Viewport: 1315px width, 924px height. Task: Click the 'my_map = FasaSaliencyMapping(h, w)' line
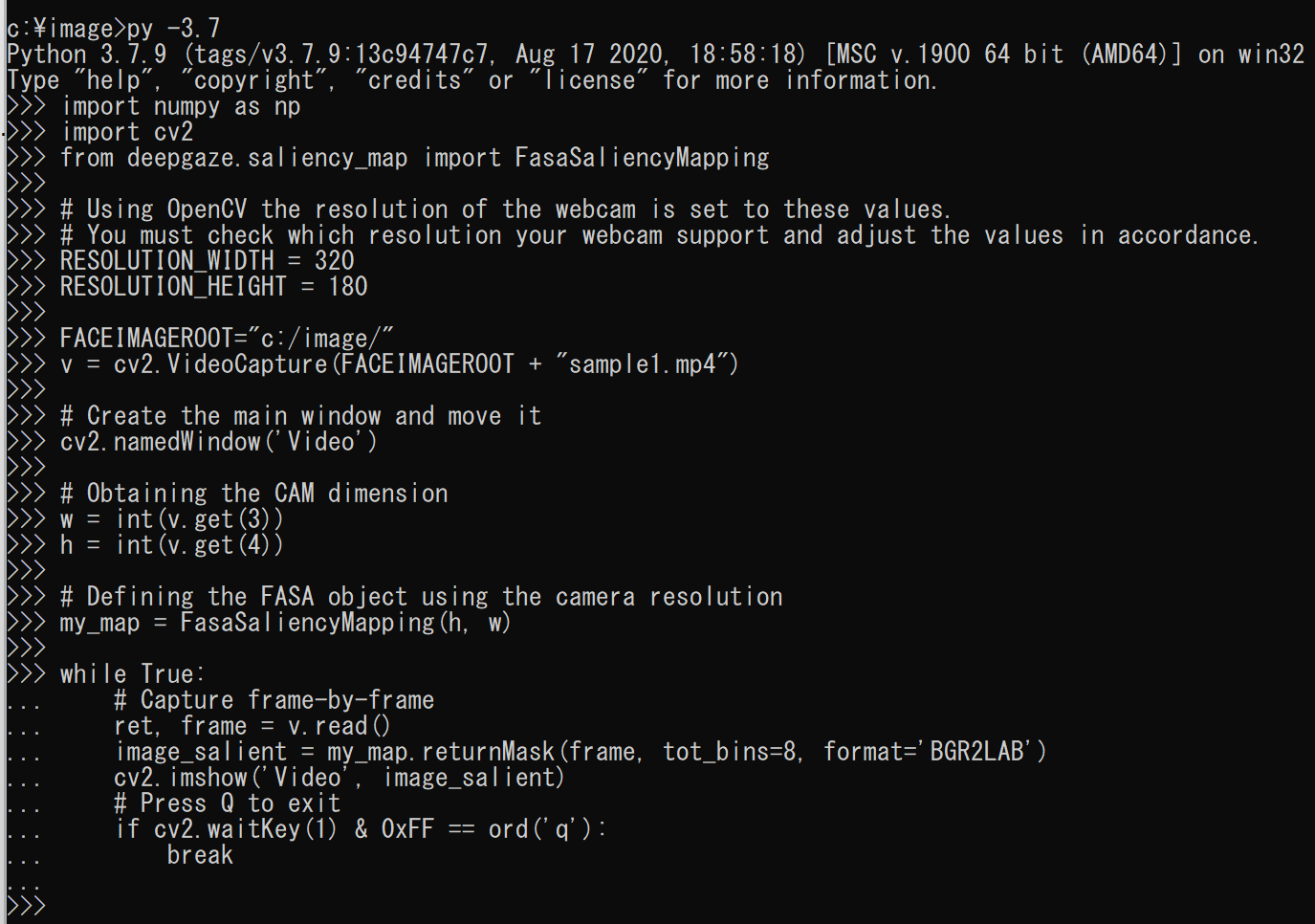coord(285,623)
